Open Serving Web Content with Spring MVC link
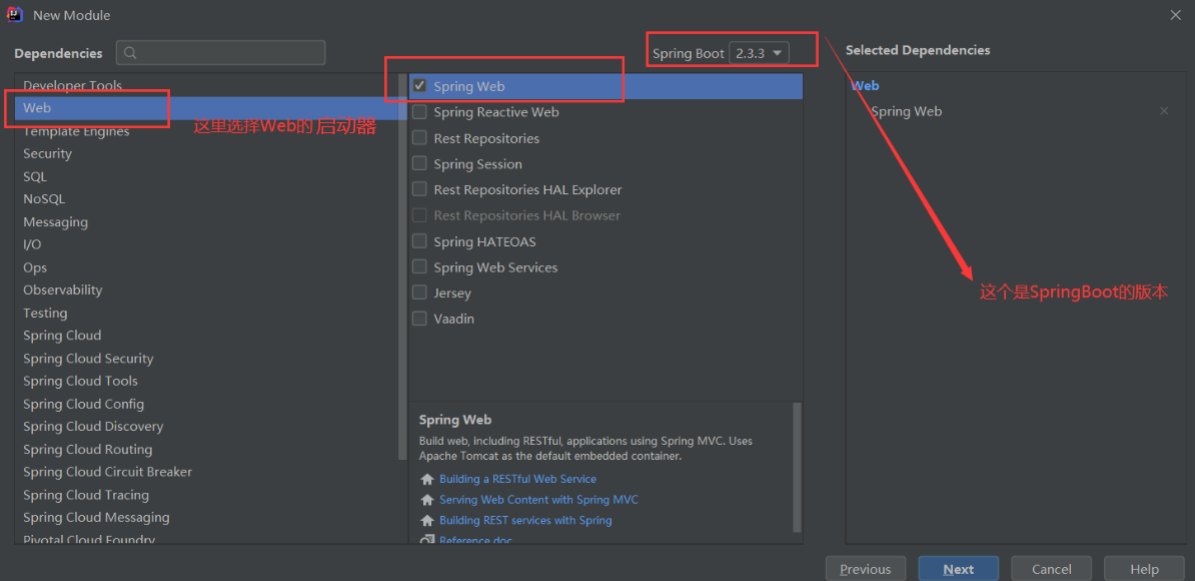The height and width of the screenshot is (581, 1195). (539, 499)
